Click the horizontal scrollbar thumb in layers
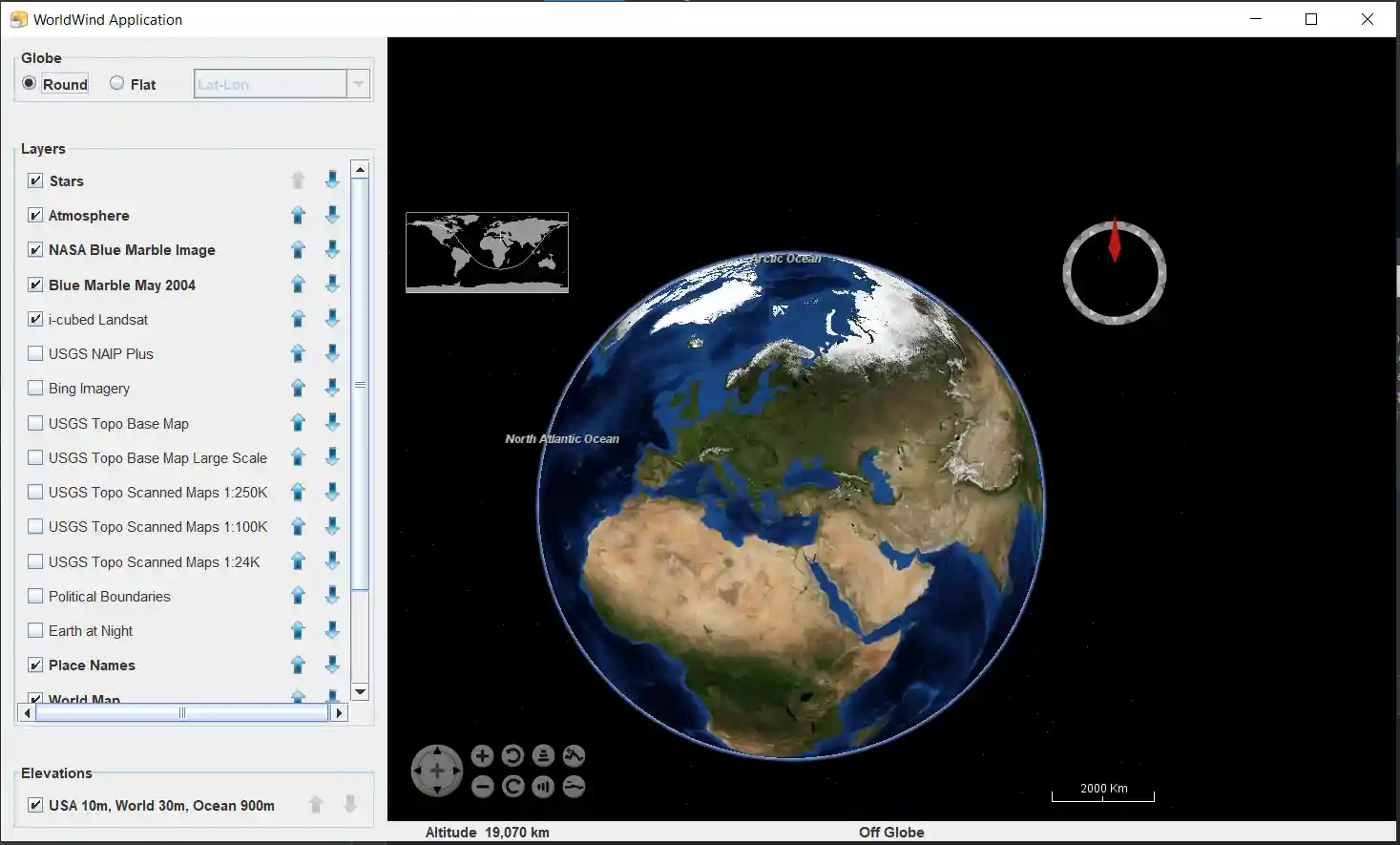Image resolution: width=1400 pixels, height=845 pixels. [x=181, y=713]
